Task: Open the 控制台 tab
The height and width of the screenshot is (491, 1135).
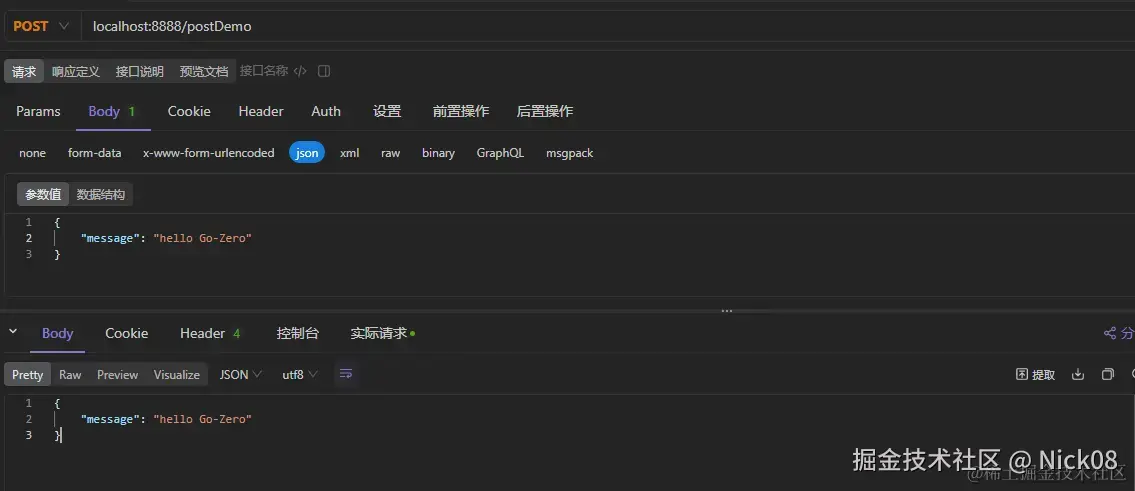Action: 298,333
